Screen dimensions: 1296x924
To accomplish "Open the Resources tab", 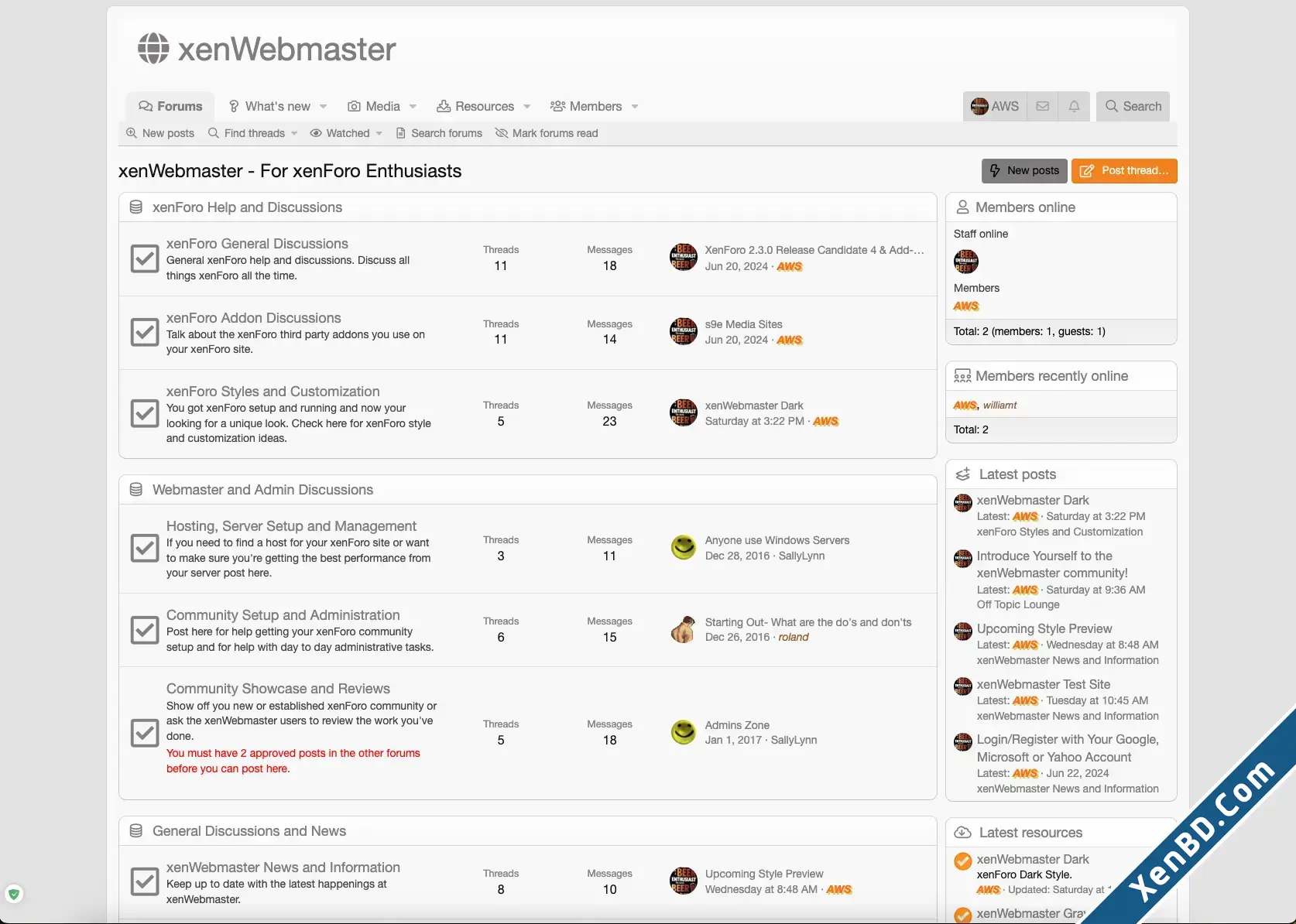I will coord(475,106).
